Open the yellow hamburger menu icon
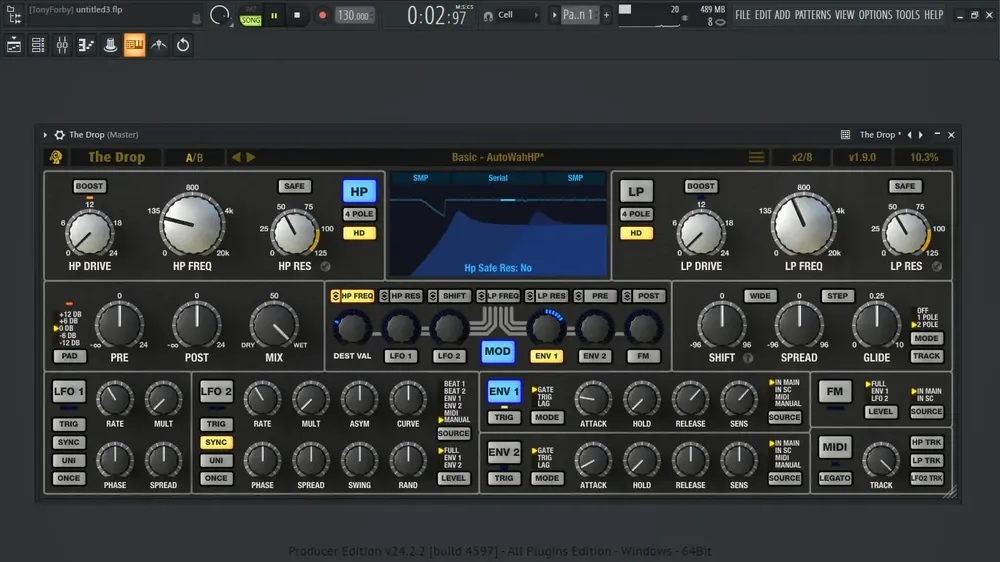 pos(756,157)
